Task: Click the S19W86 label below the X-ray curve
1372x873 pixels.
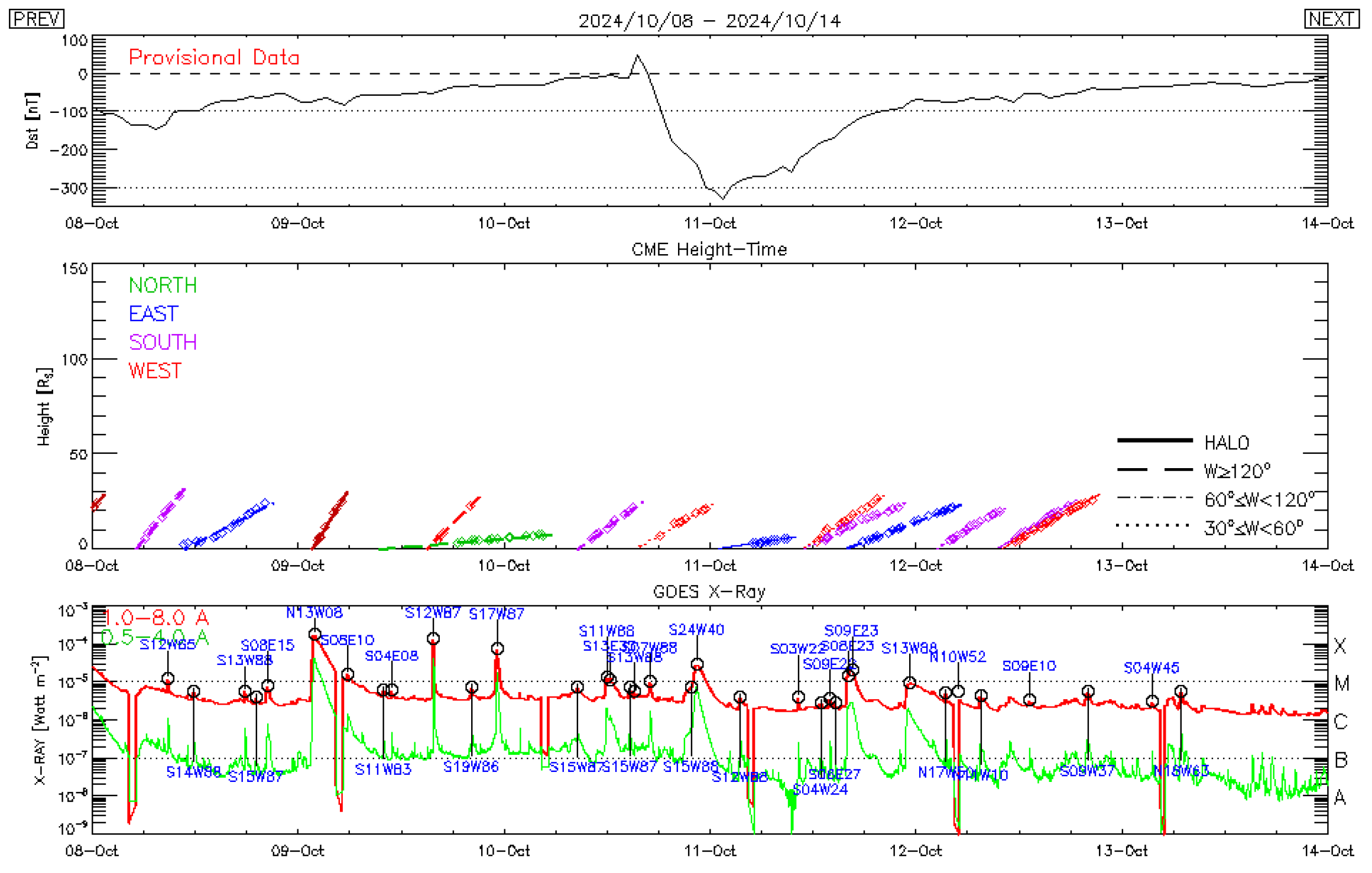Action: coord(471,767)
